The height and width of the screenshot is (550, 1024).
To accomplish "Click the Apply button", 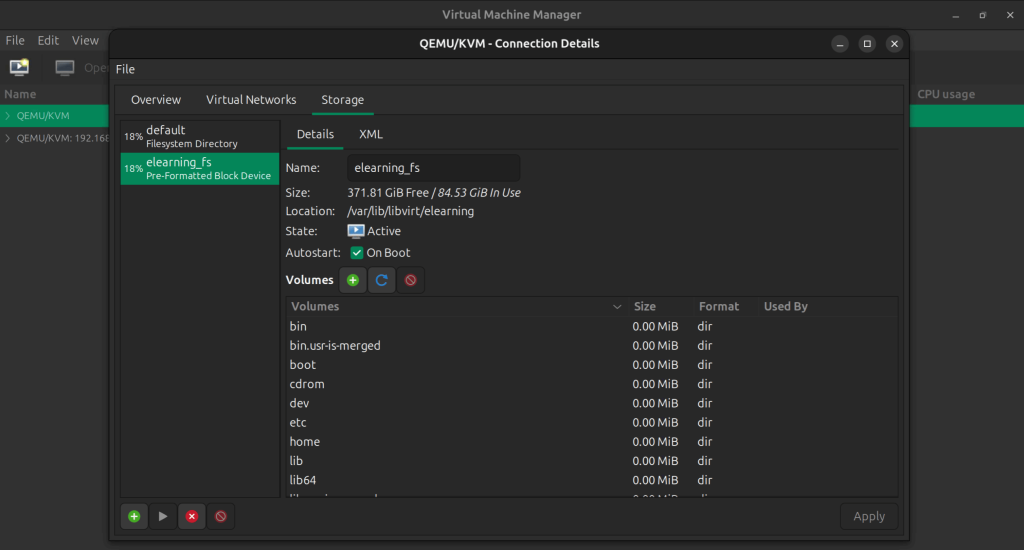I will tap(869, 516).
